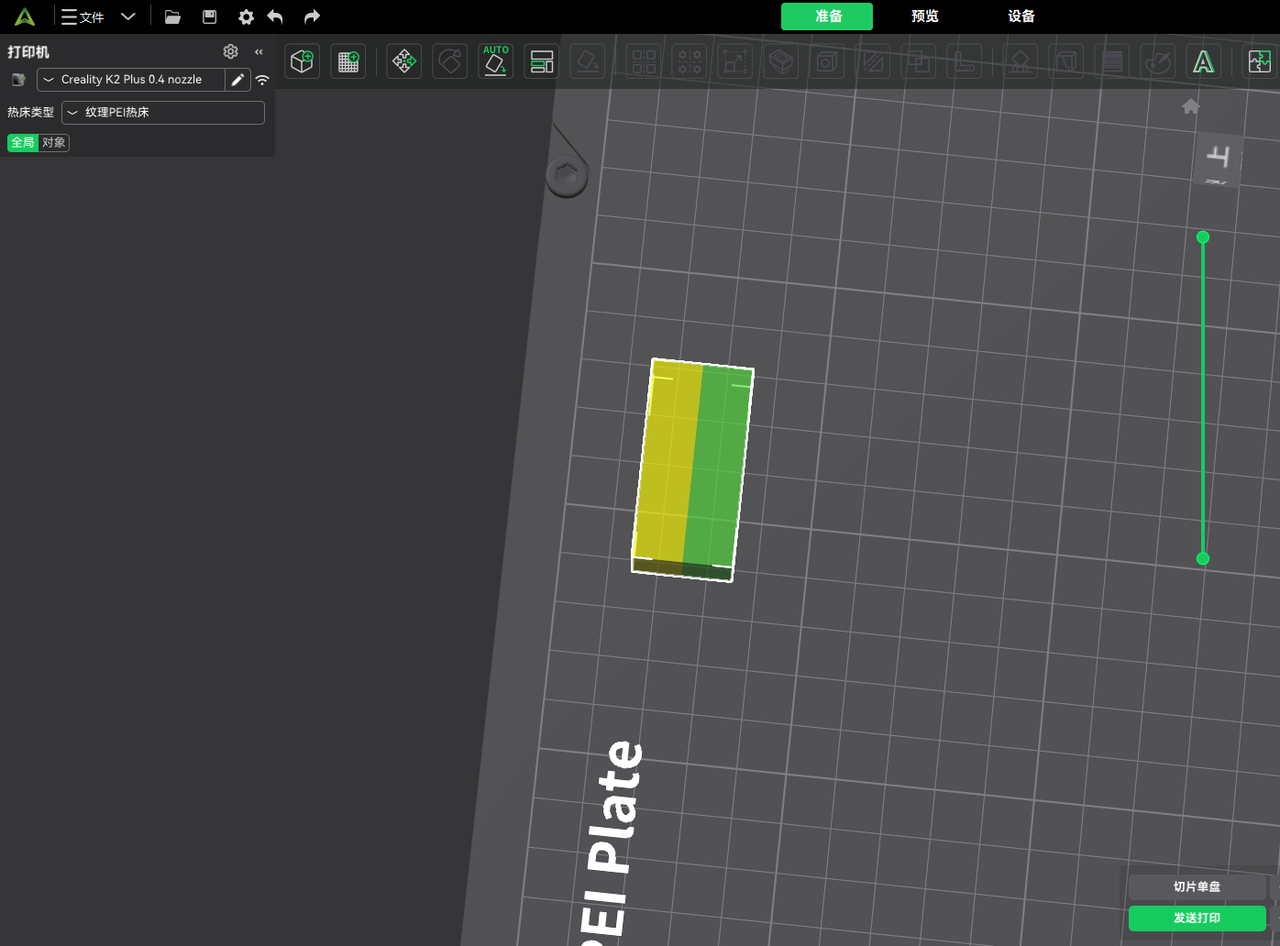
Task: Click the Wi-Fi printer connection icon
Action: click(x=262, y=80)
